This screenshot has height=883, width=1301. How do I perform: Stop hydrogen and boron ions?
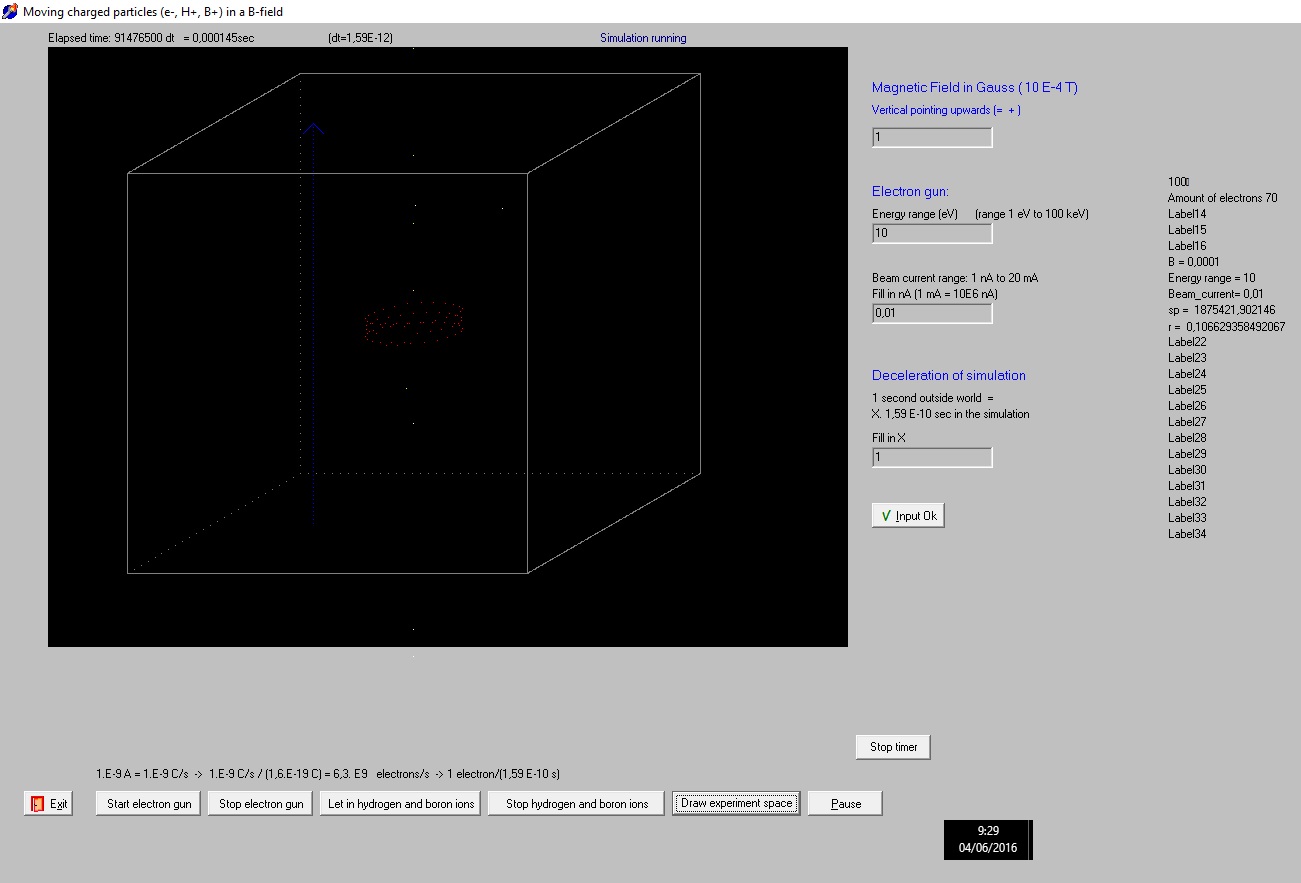pyautogui.click(x=577, y=803)
